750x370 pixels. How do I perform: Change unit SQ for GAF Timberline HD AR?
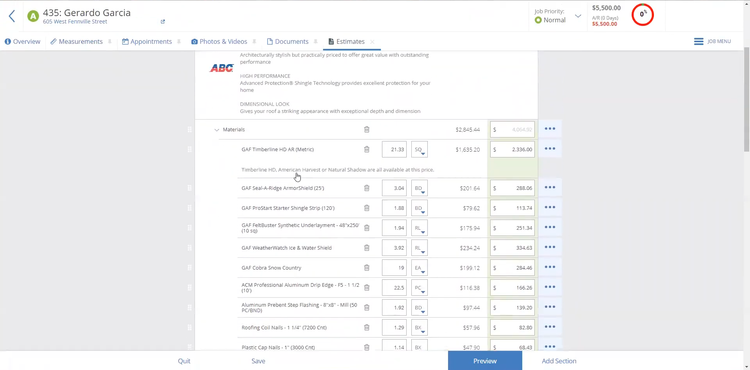pyautogui.click(x=419, y=150)
